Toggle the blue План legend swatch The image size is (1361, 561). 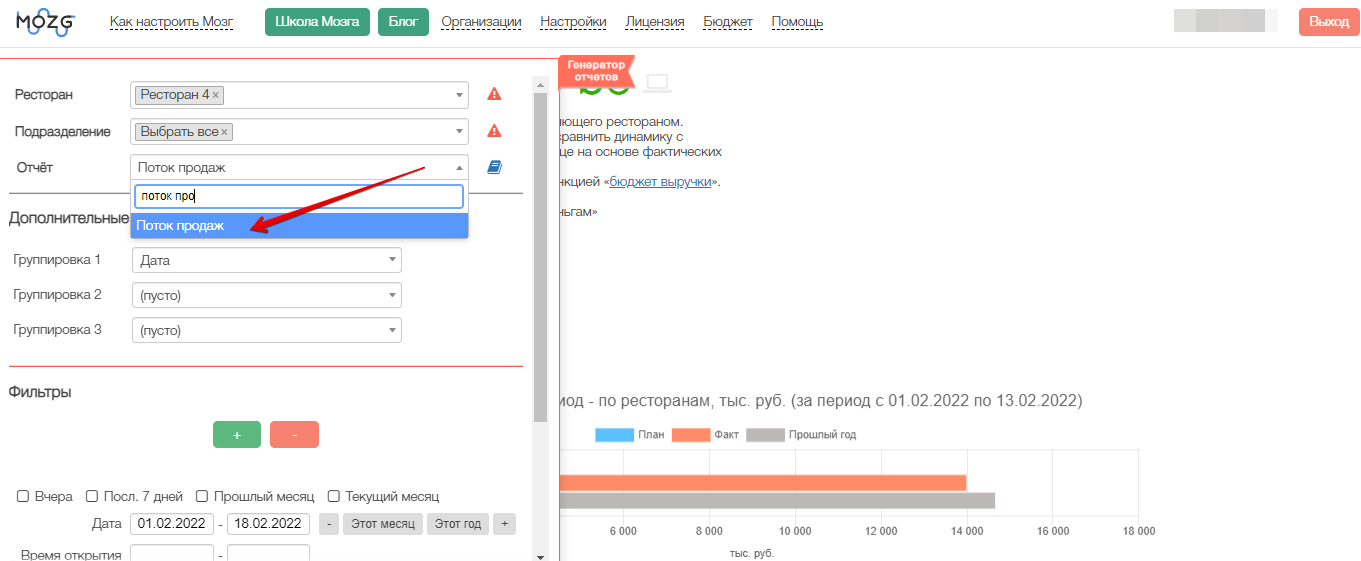click(614, 435)
